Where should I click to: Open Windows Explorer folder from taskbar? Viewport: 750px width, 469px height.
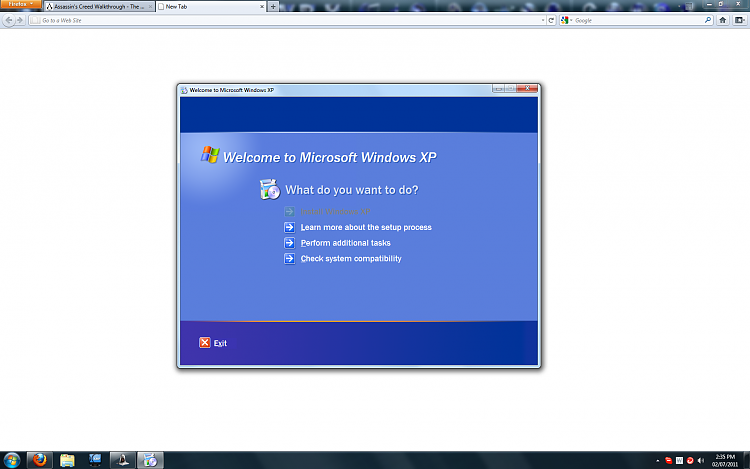click(67, 460)
